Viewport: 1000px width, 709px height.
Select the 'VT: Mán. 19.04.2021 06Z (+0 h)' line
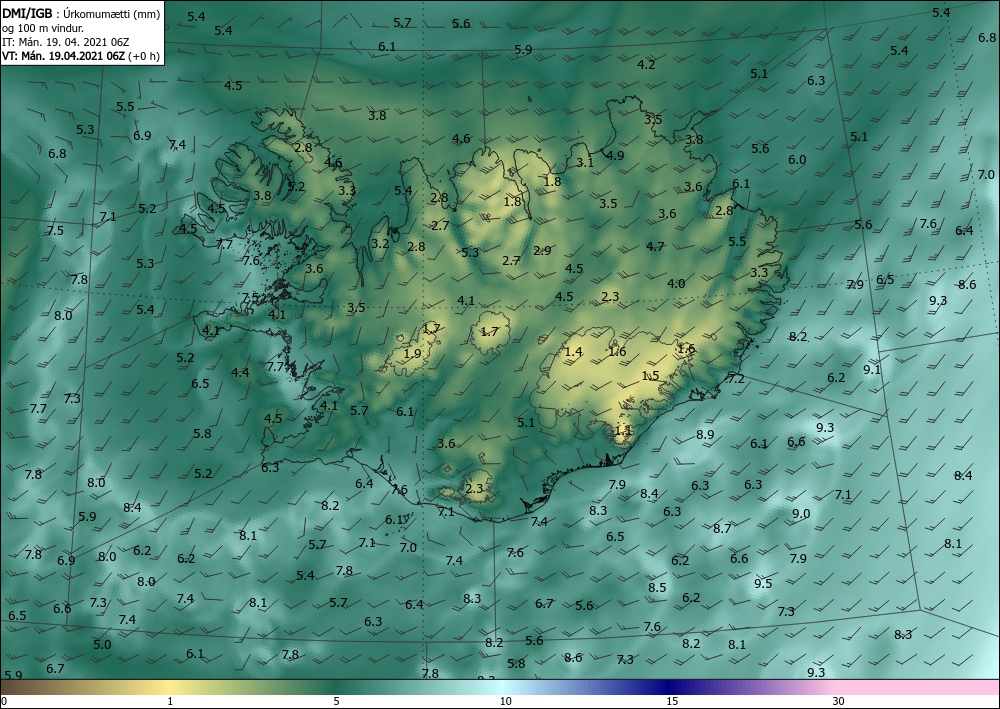81,56
